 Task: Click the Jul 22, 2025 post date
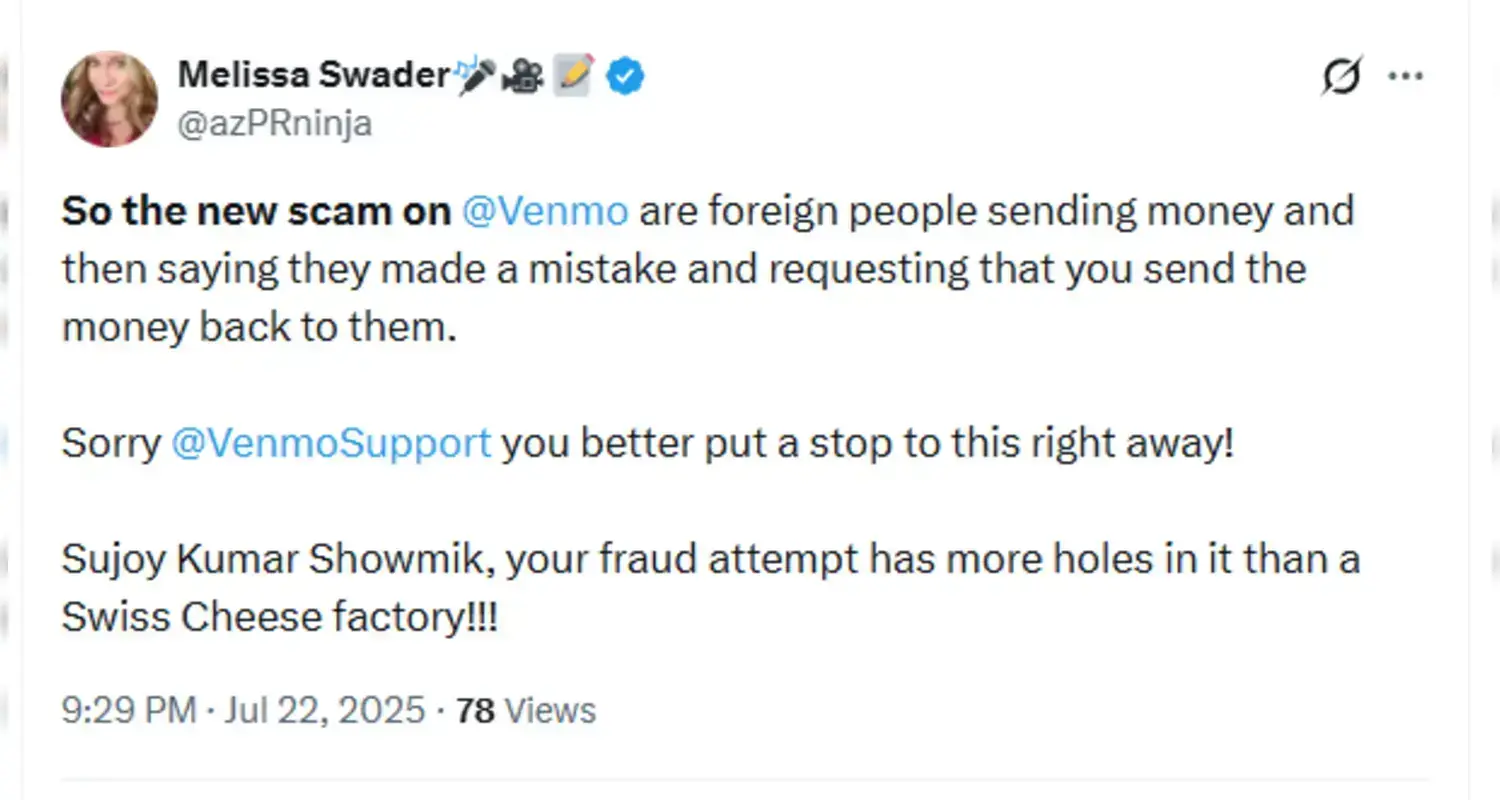[324, 710]
